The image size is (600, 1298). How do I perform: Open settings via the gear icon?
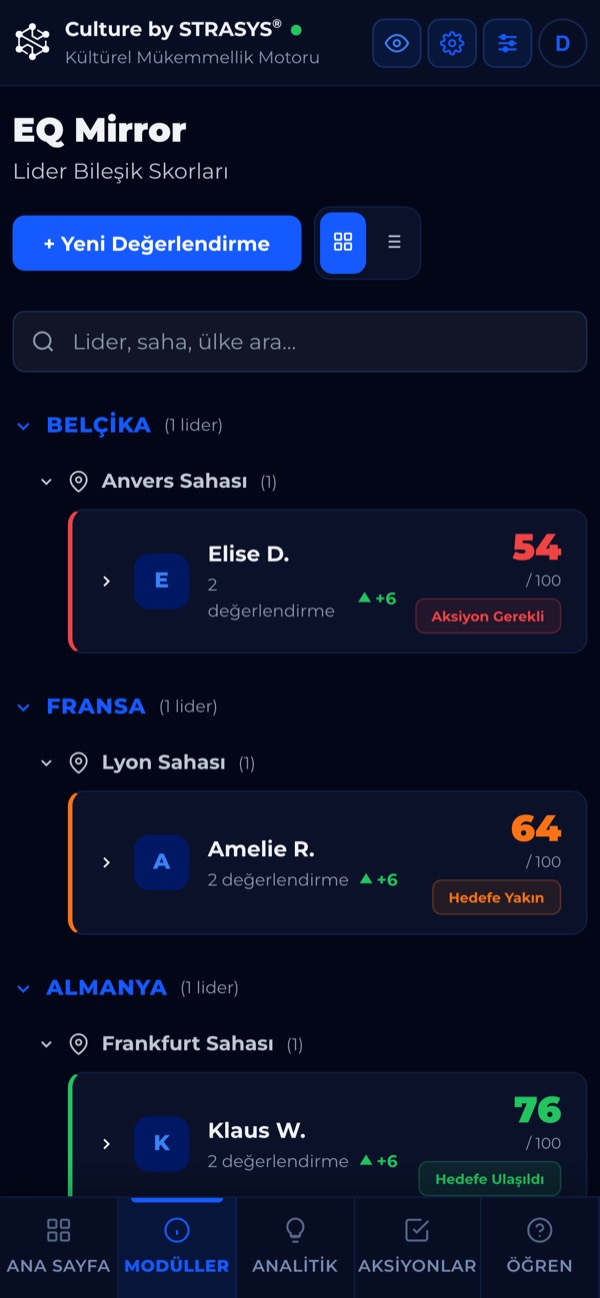click(x=452, y=43)
